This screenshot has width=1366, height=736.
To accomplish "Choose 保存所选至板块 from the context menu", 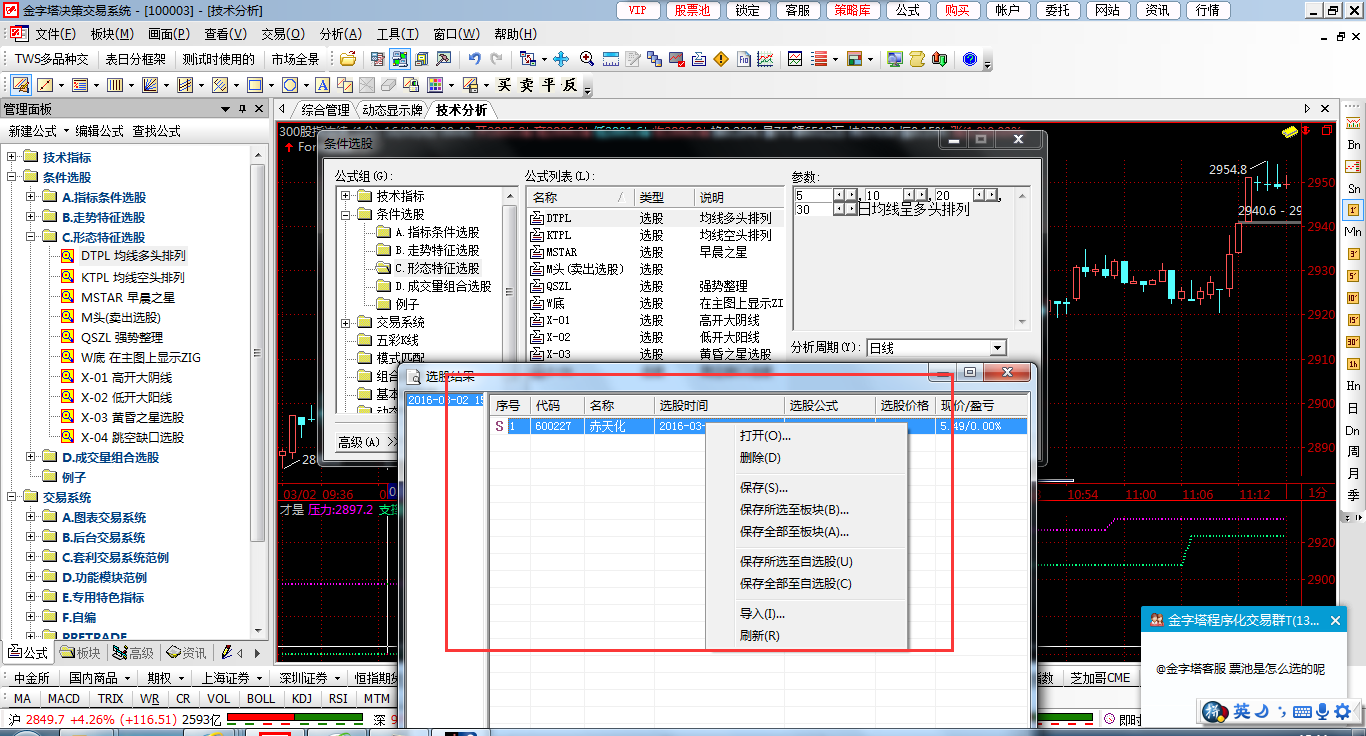I will (794, 510).
